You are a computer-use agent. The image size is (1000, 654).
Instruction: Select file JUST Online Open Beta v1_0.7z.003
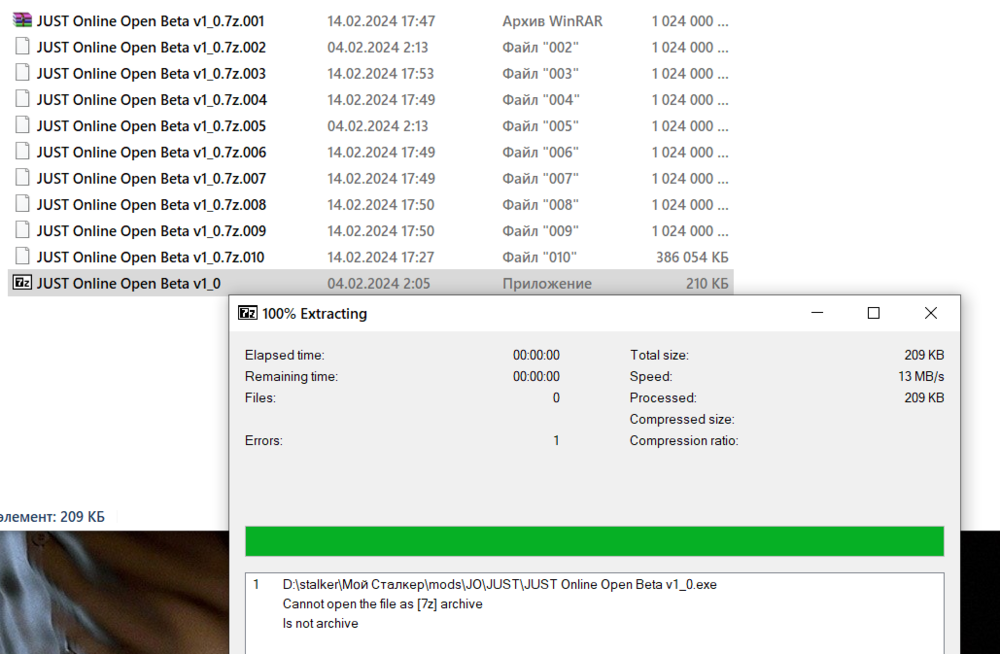151,73
